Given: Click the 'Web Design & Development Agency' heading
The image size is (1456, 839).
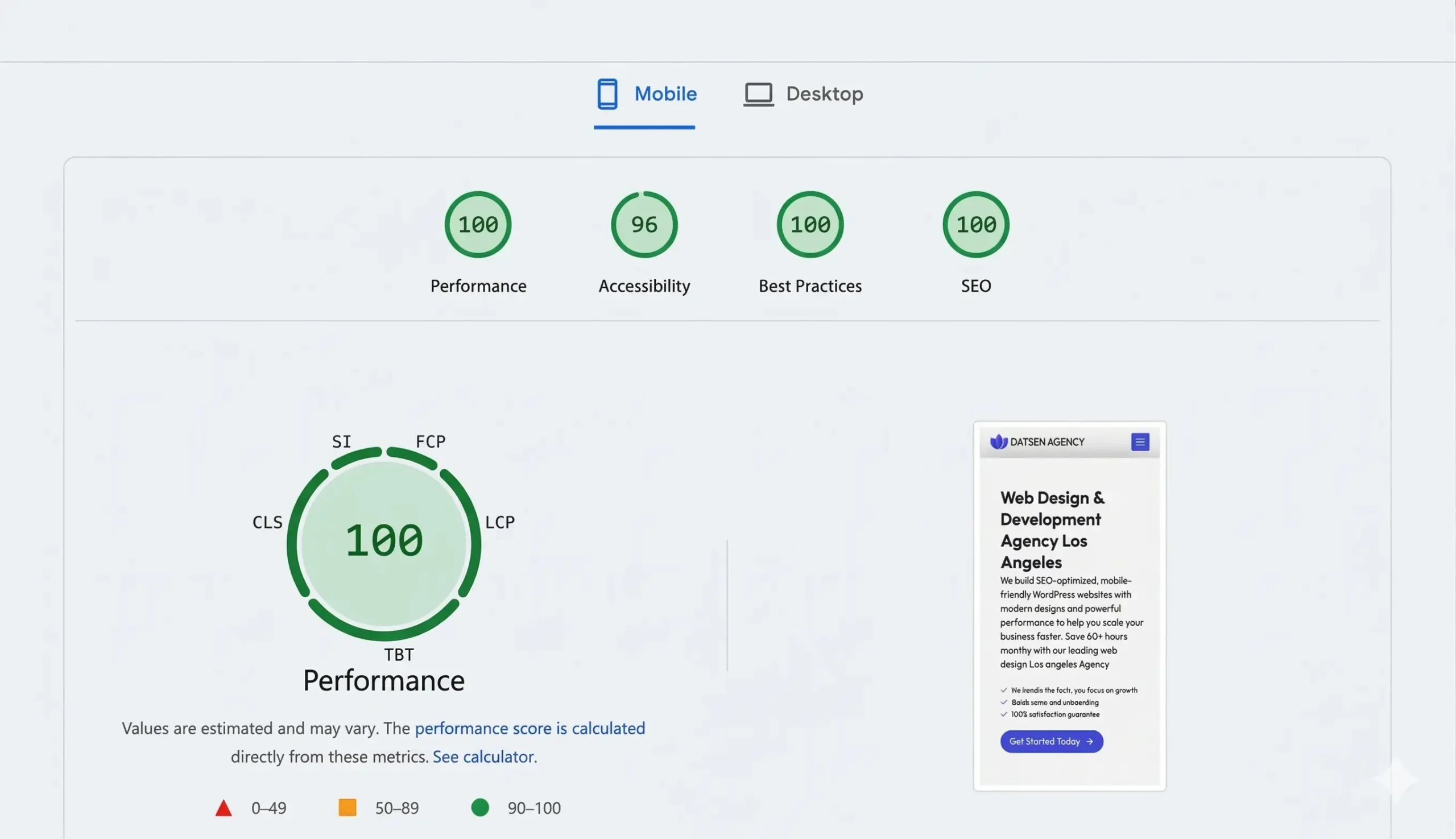Looking at the screenshot, I should (1053, 530).
